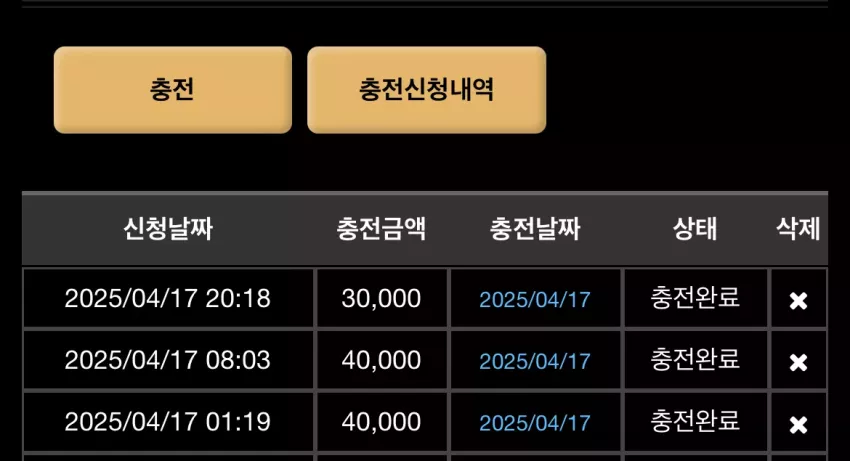Click the 2025/04/17 01:19 application date cell

pyautogui.click(x=168, y=422)
